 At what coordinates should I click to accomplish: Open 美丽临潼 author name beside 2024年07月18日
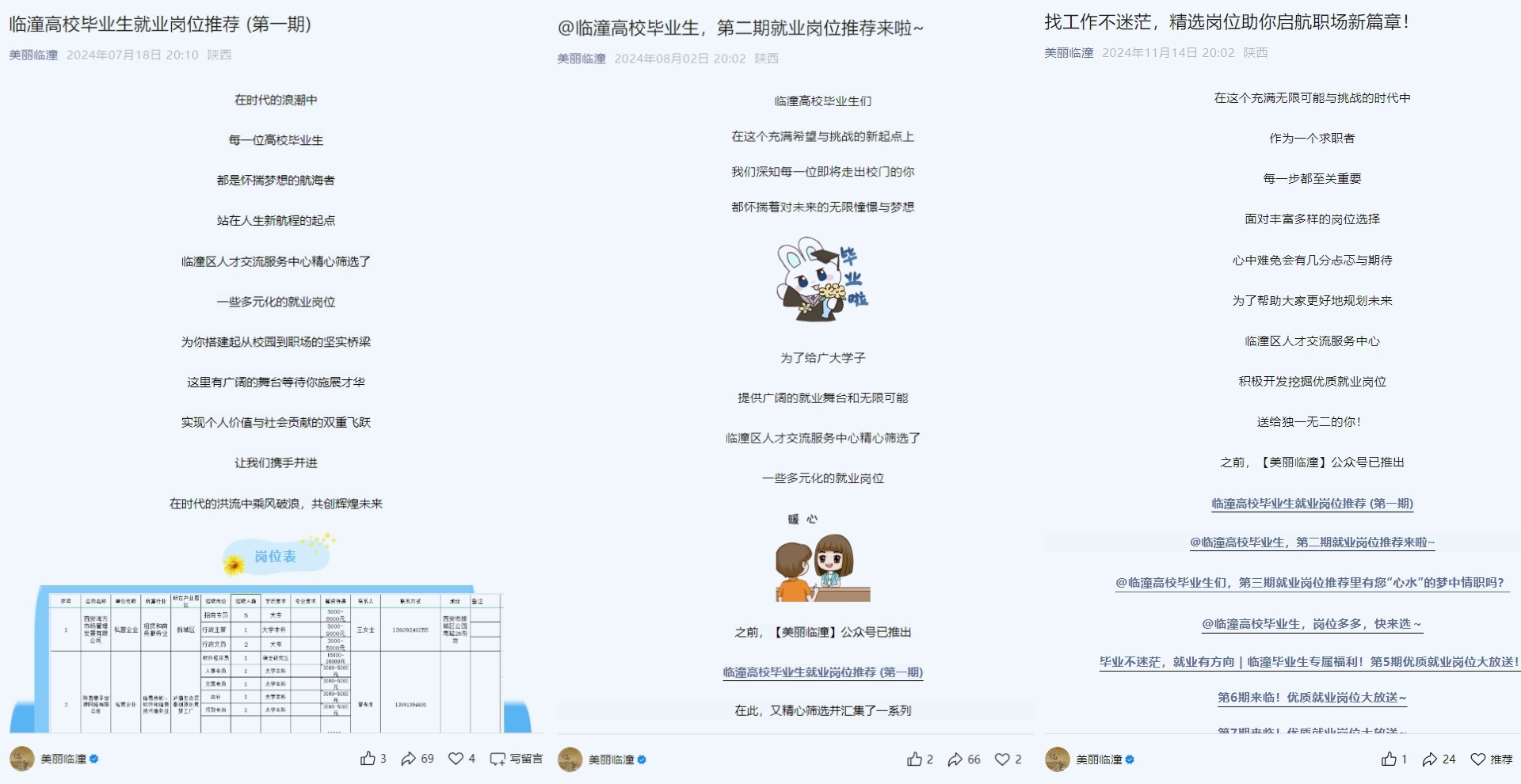33,55
